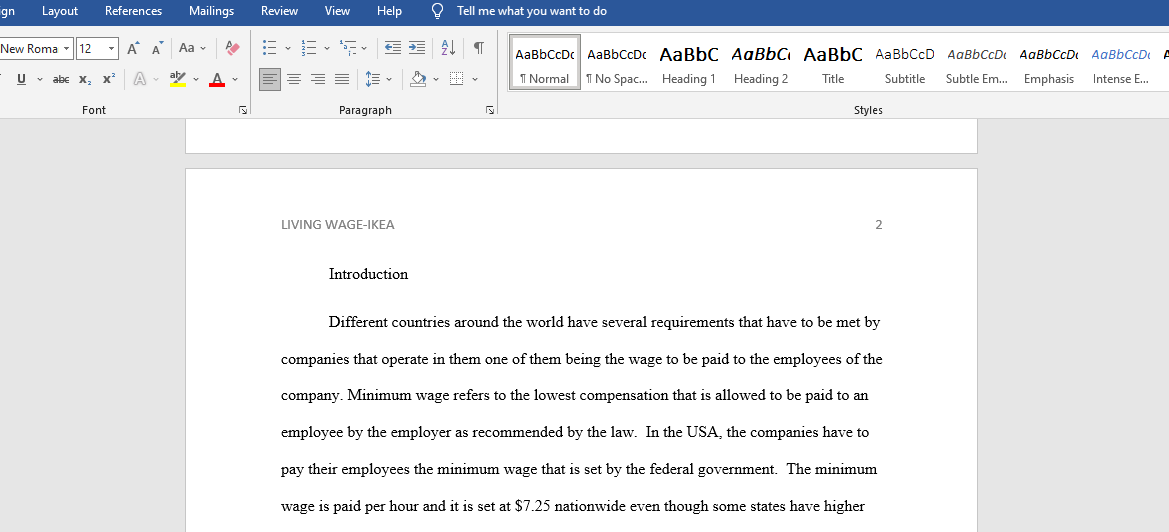Expand bullet library dropdown arrow

288,48
